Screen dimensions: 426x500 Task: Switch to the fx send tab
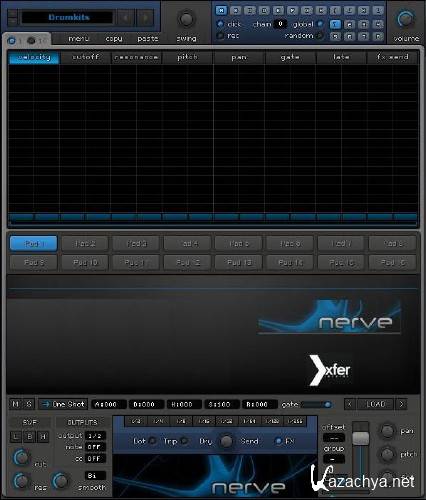pos(392,57)
